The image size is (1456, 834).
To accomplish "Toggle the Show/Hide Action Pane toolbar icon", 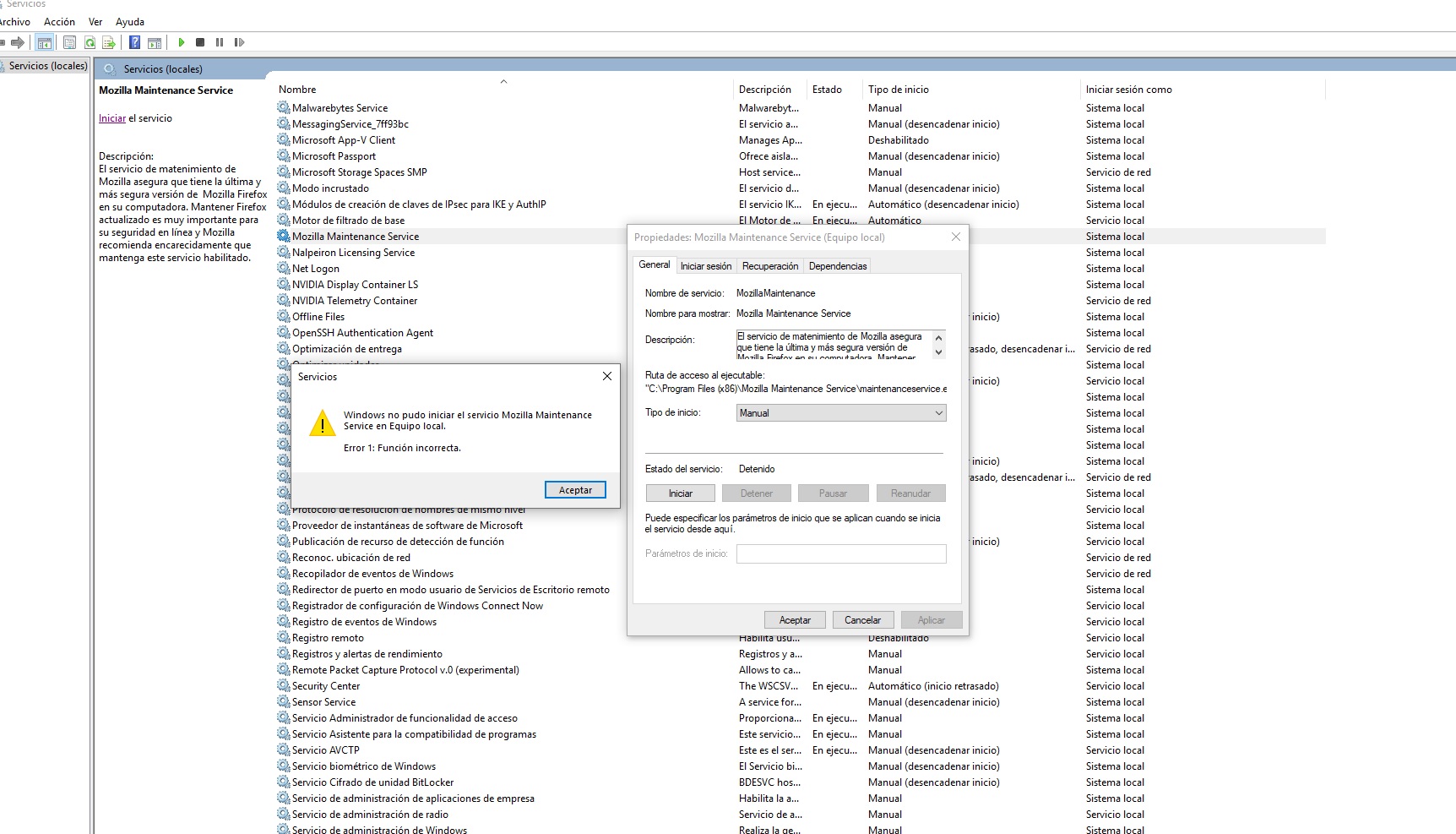I will click(155, 42).
